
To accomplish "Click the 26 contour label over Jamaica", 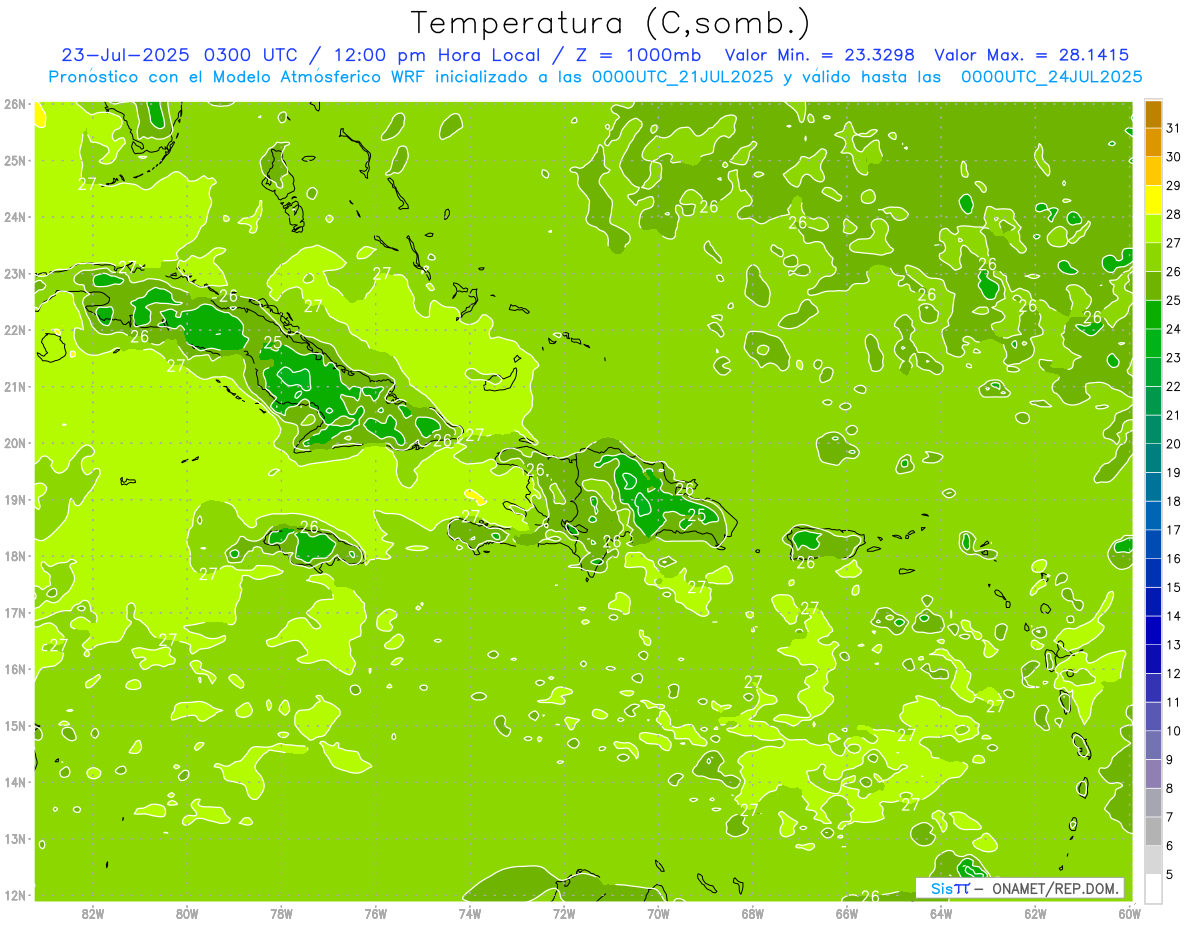I will pos(309,527).
